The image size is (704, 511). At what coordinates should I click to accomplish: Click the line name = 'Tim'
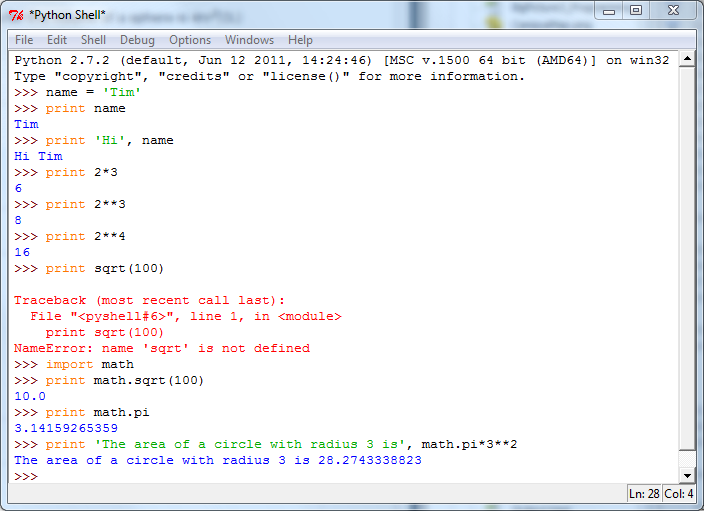pos(77,93)
